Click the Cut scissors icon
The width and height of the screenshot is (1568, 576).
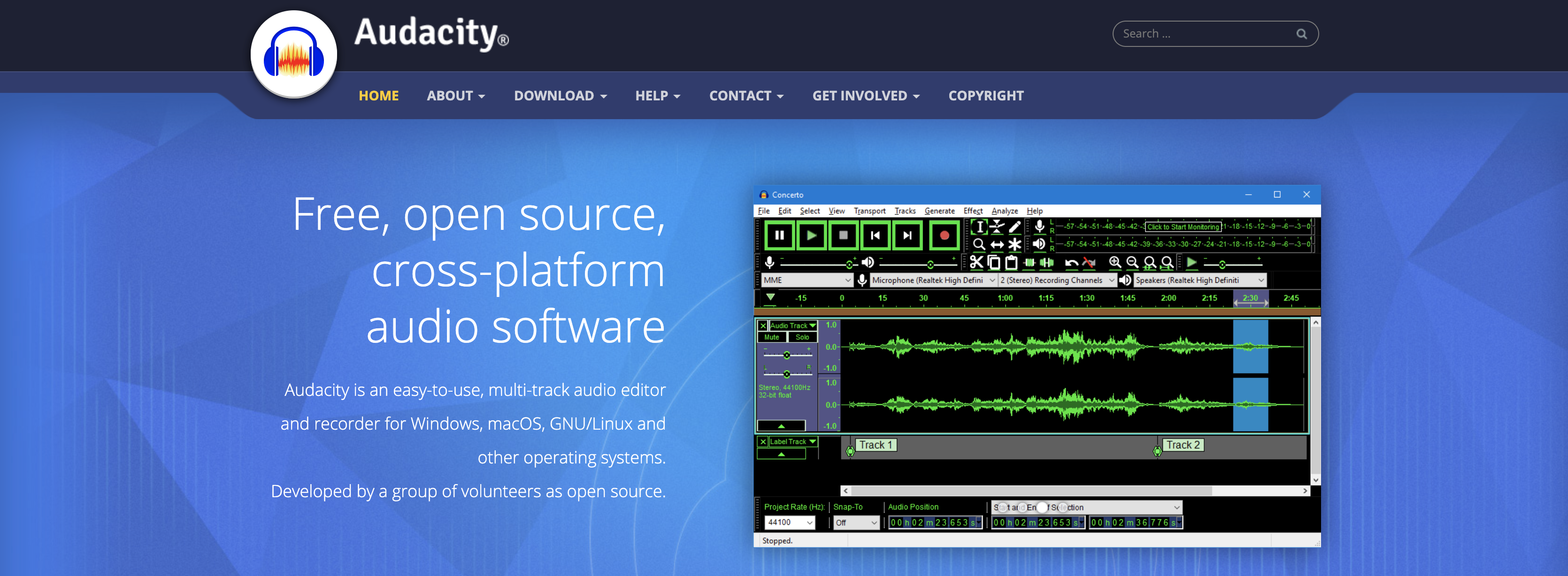[976, 262]
